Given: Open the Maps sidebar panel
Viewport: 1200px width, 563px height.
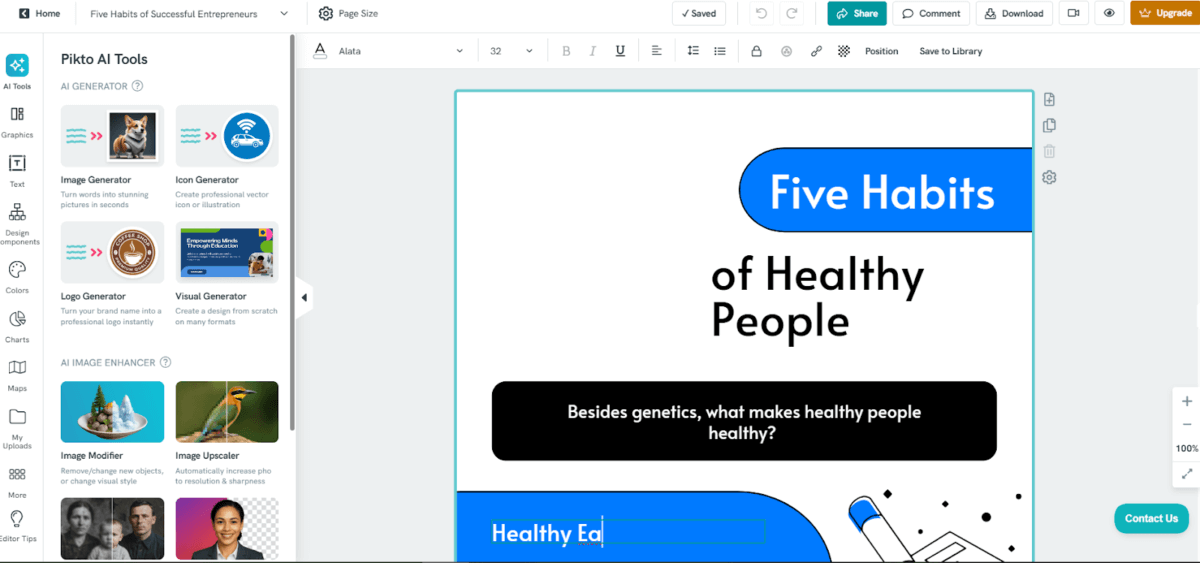Looking at the screenshot, I should [17, 375].
